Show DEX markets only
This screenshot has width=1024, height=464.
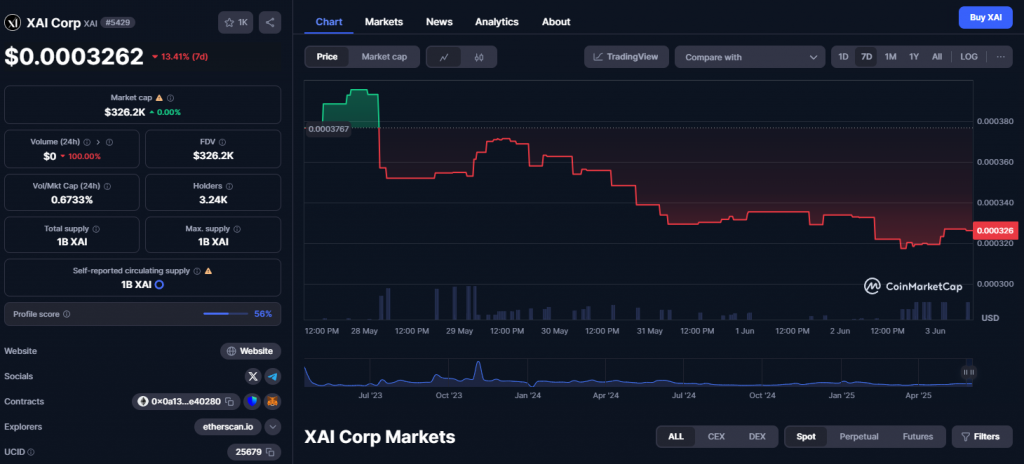[757, 437]
